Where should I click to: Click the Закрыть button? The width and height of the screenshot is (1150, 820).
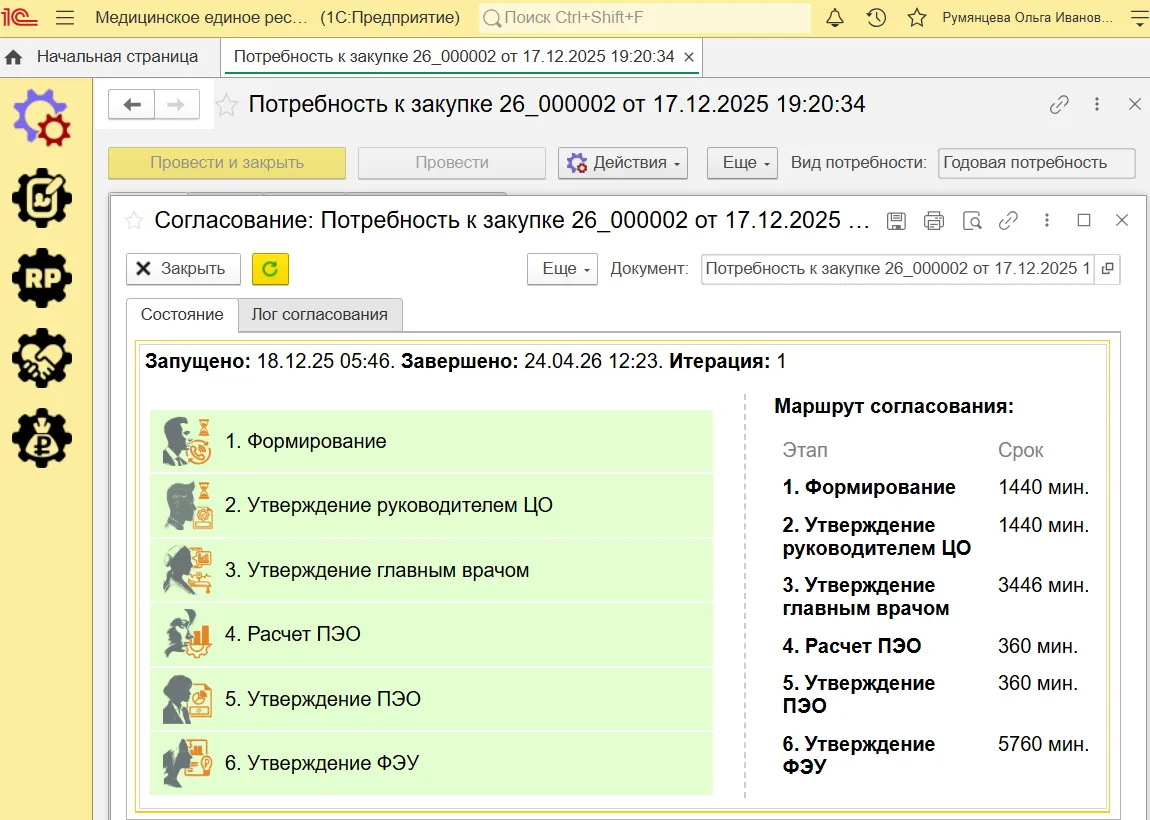183,268
